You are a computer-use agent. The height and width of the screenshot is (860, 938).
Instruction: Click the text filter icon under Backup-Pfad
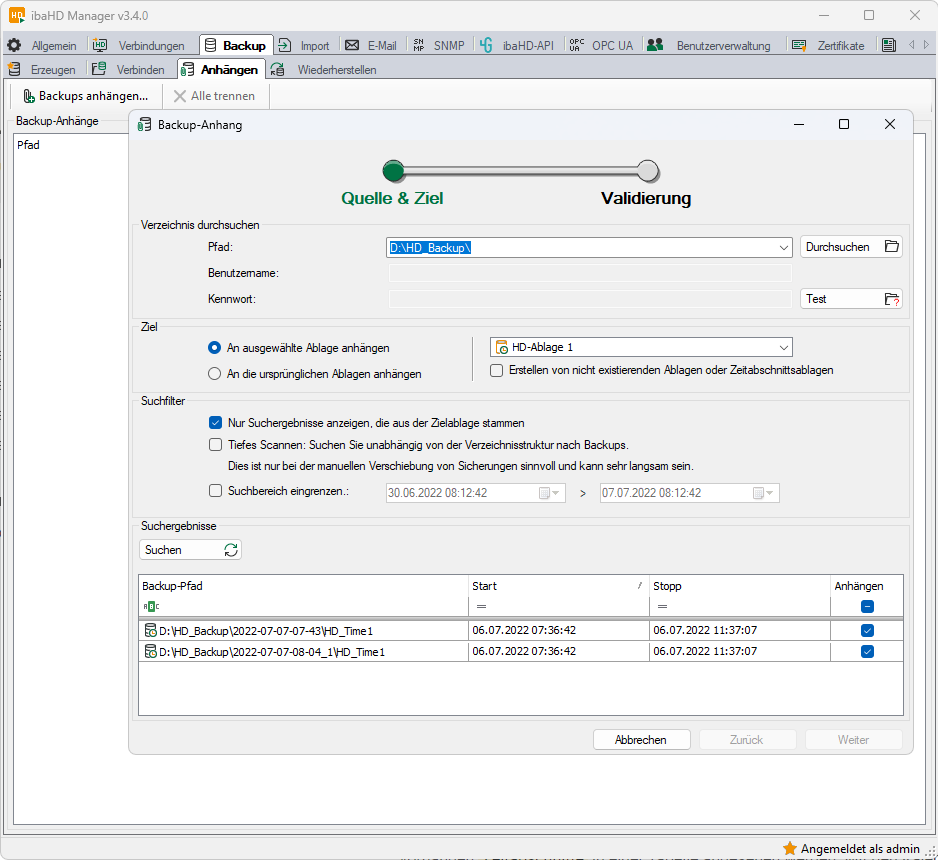click(x=150, y=606)
